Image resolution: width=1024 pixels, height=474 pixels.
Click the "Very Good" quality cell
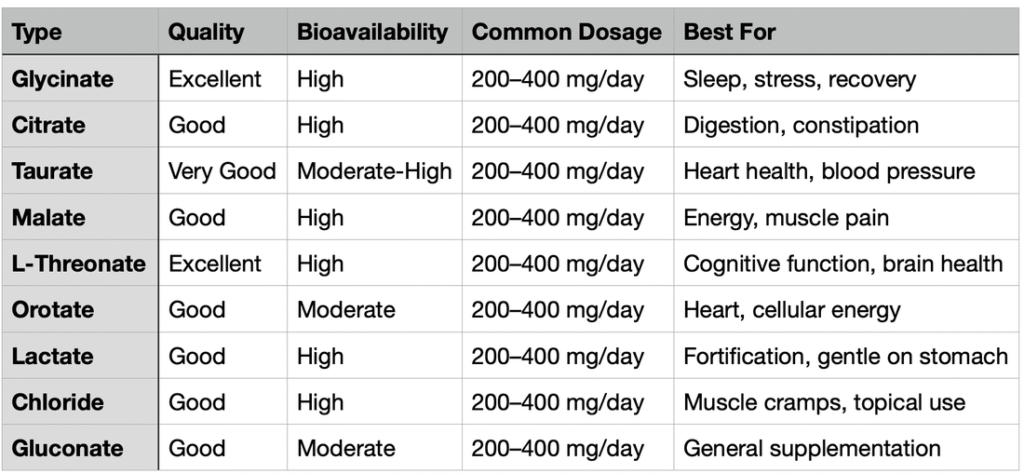pyautogui.click(x=222, y=171)
